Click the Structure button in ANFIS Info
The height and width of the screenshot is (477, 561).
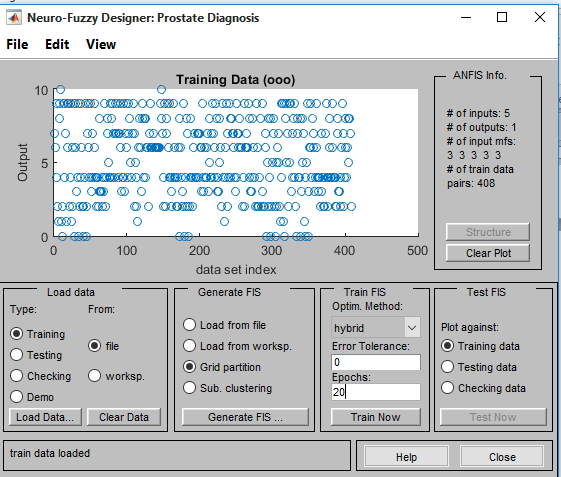point(488,232)
